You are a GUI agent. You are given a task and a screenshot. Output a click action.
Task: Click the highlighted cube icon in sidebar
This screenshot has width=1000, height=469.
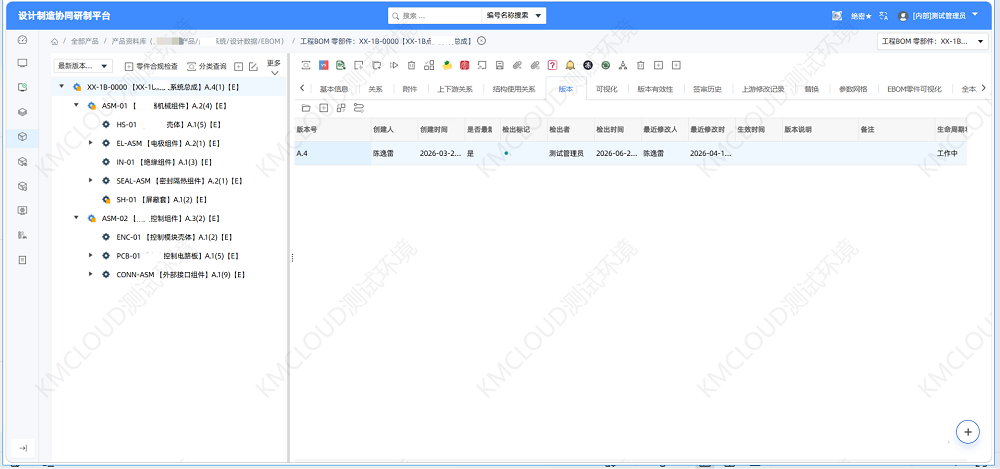pos(22,137)
